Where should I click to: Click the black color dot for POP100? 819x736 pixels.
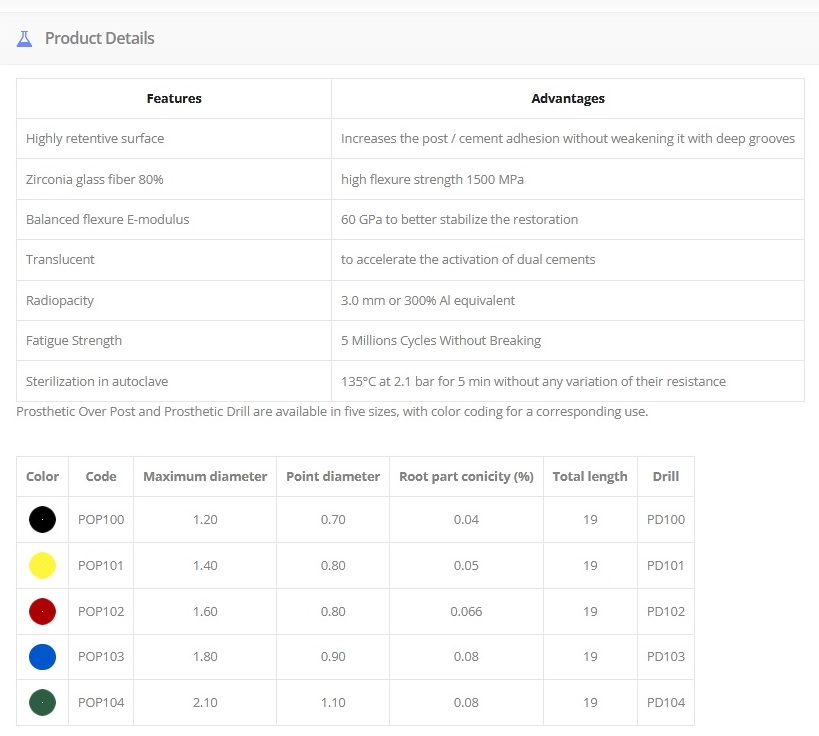point(42,519)
